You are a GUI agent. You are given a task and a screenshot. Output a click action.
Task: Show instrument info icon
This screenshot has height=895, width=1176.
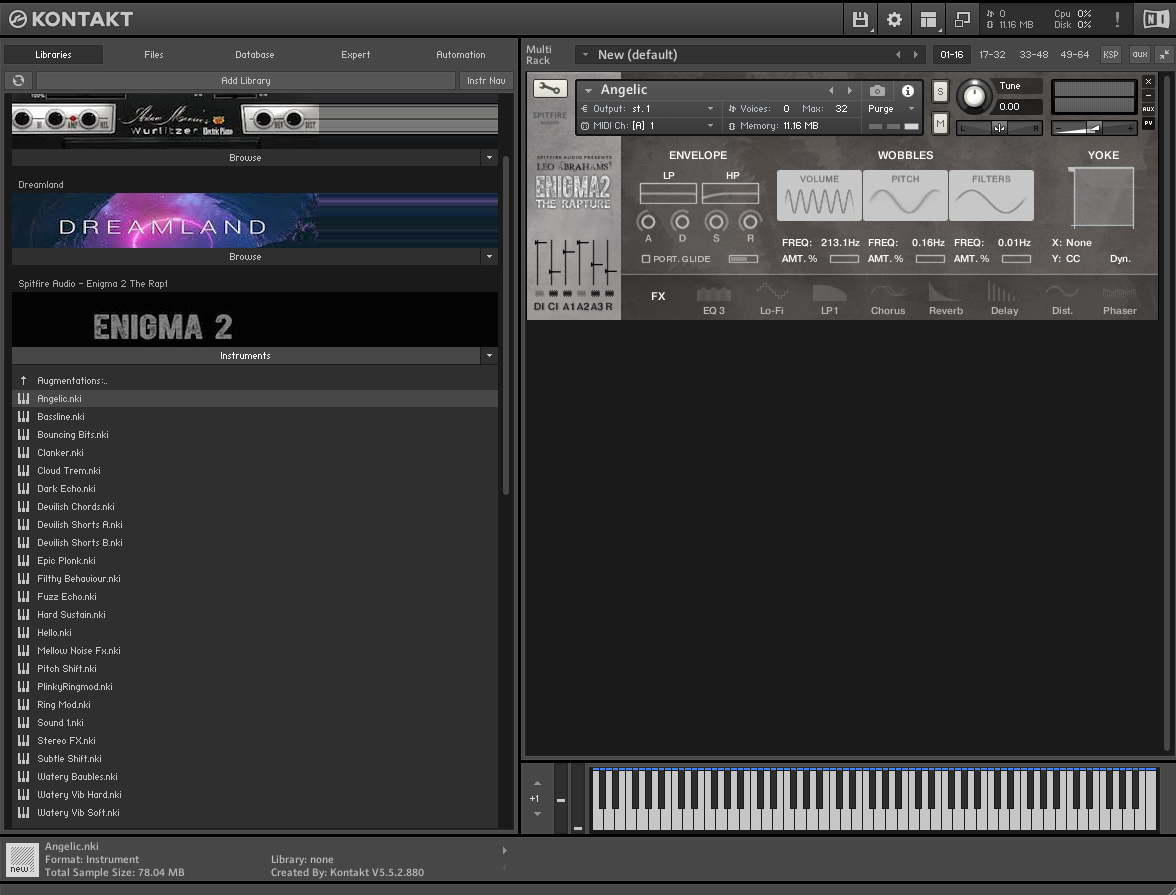[908, 91]
